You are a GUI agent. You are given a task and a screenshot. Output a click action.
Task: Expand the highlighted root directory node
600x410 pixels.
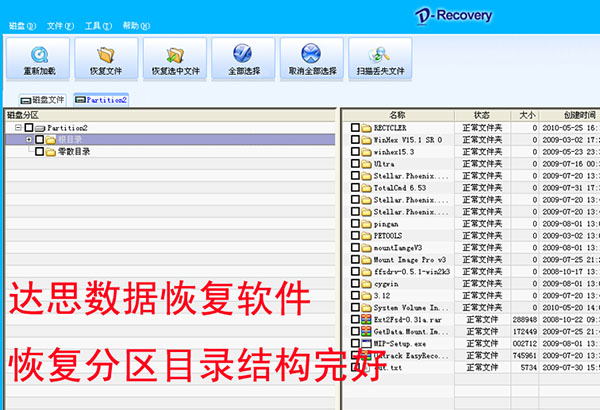coord(29,139)
